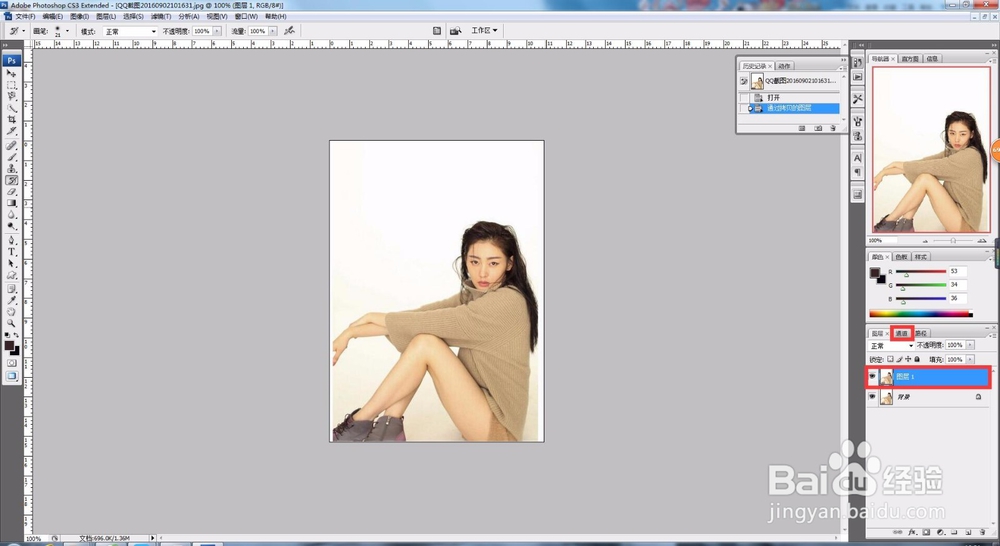Open the 文件(F) menu

click(x=25, y=16)
